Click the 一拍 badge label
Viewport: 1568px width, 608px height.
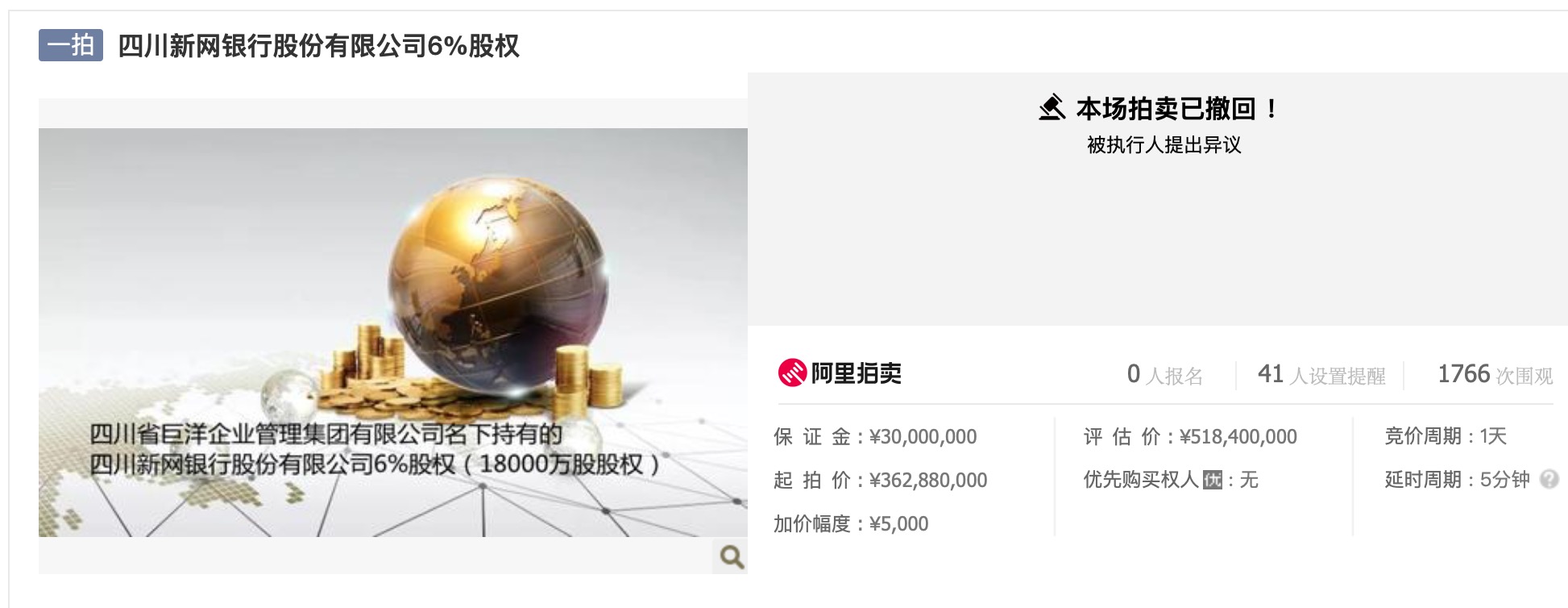[x=71, y=45]
